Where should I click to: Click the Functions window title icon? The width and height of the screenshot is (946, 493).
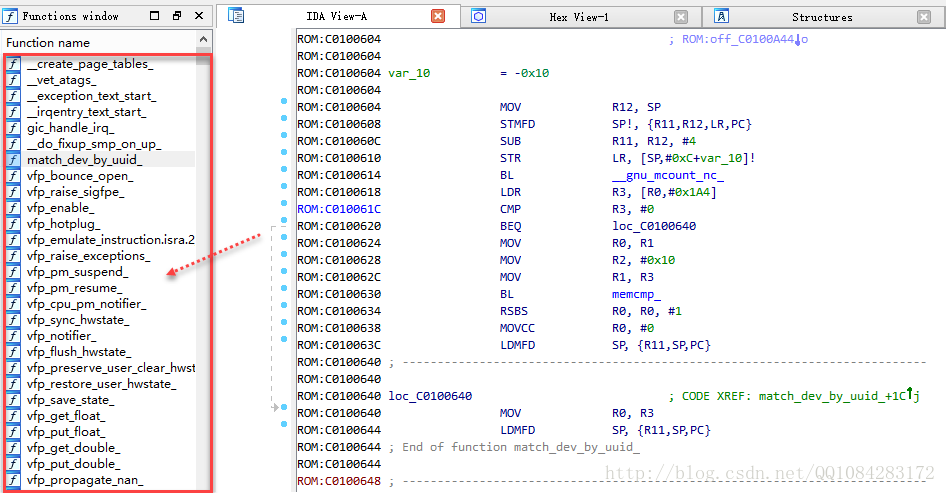coord(10,16)
